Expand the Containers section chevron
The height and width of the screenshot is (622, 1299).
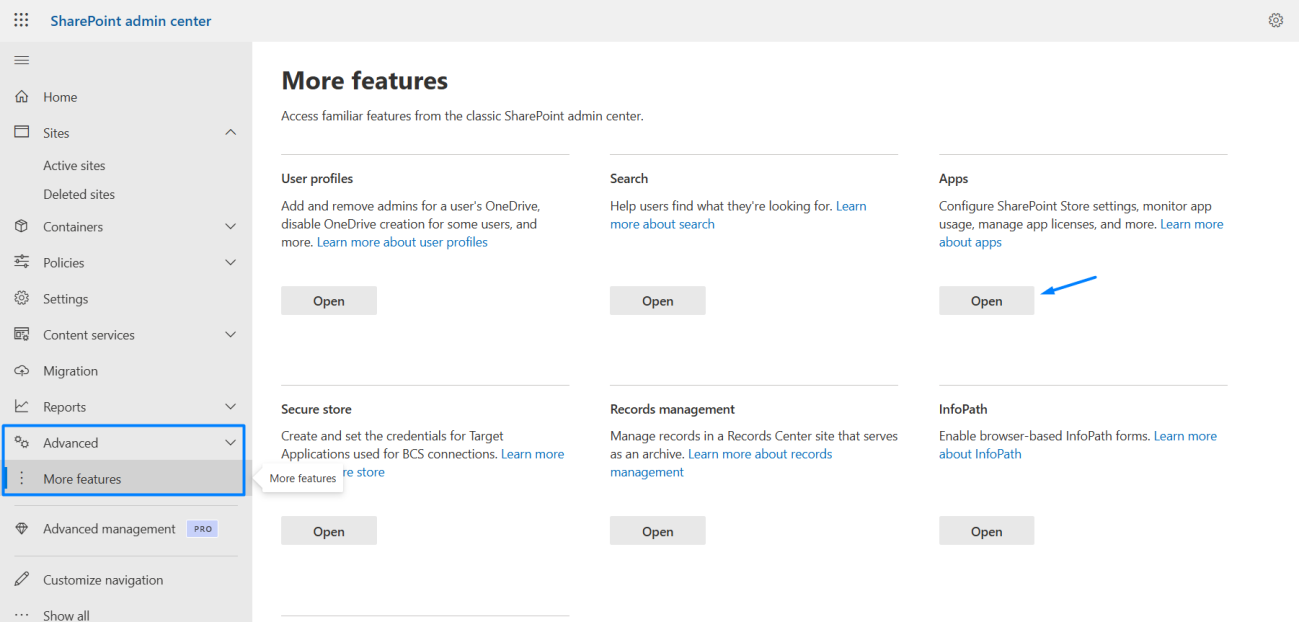click(231, 227)
